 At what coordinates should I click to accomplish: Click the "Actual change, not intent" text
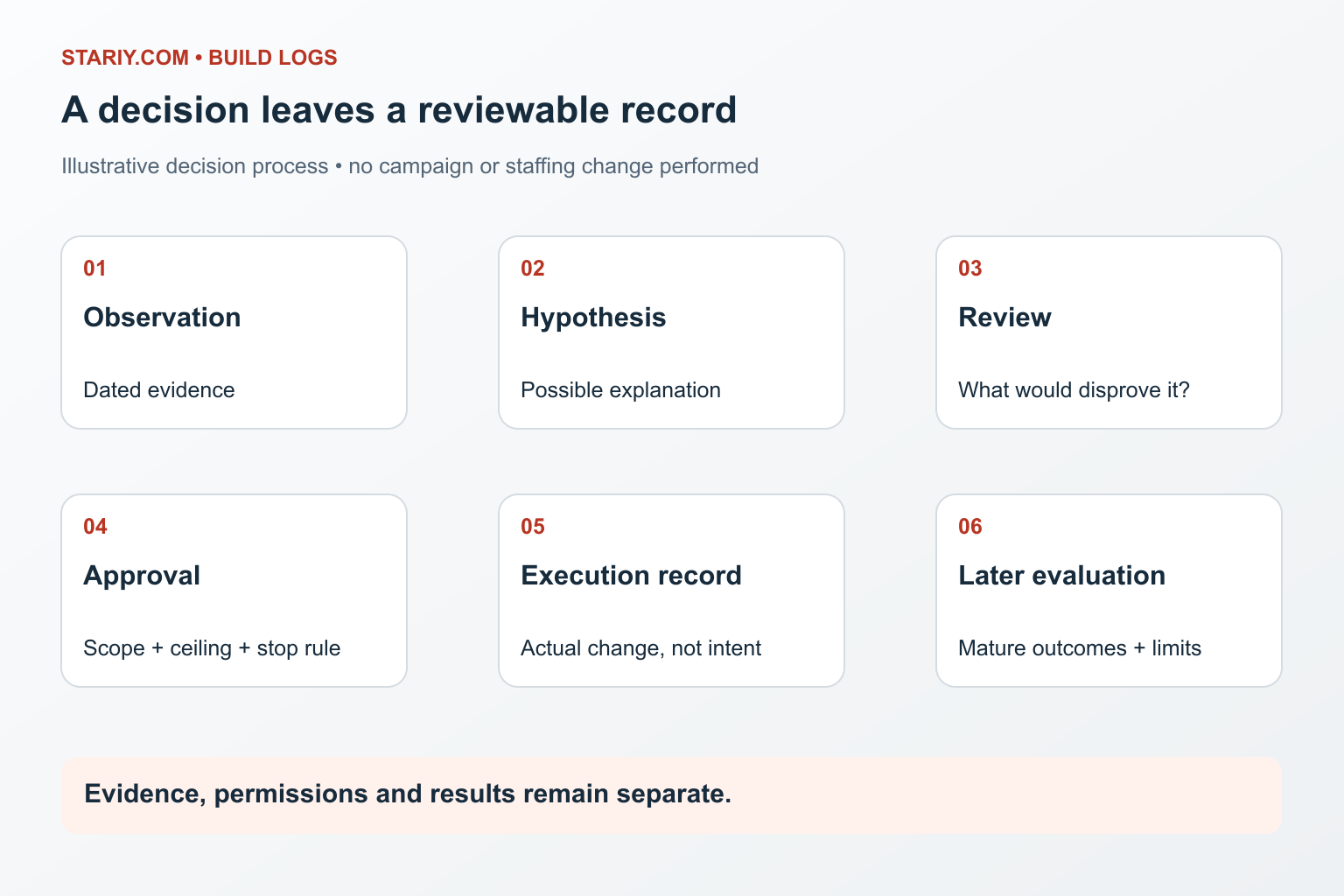click(x=640, y=648)
